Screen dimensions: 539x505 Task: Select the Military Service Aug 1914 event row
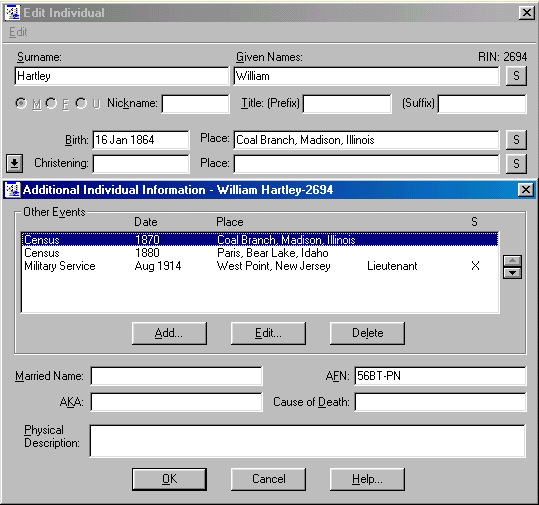pos(260,266)
